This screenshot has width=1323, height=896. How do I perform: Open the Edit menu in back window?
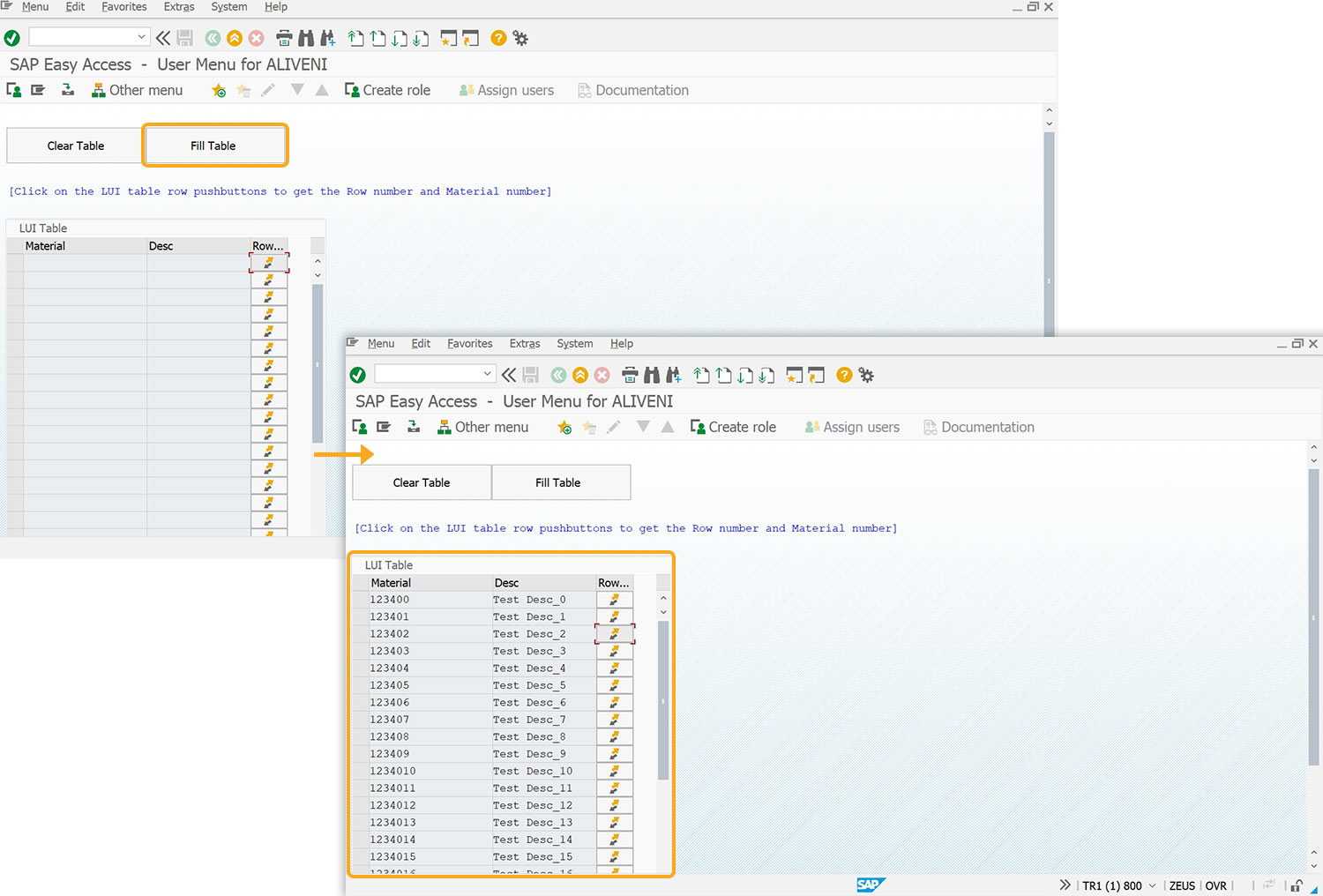click(76, 7)
